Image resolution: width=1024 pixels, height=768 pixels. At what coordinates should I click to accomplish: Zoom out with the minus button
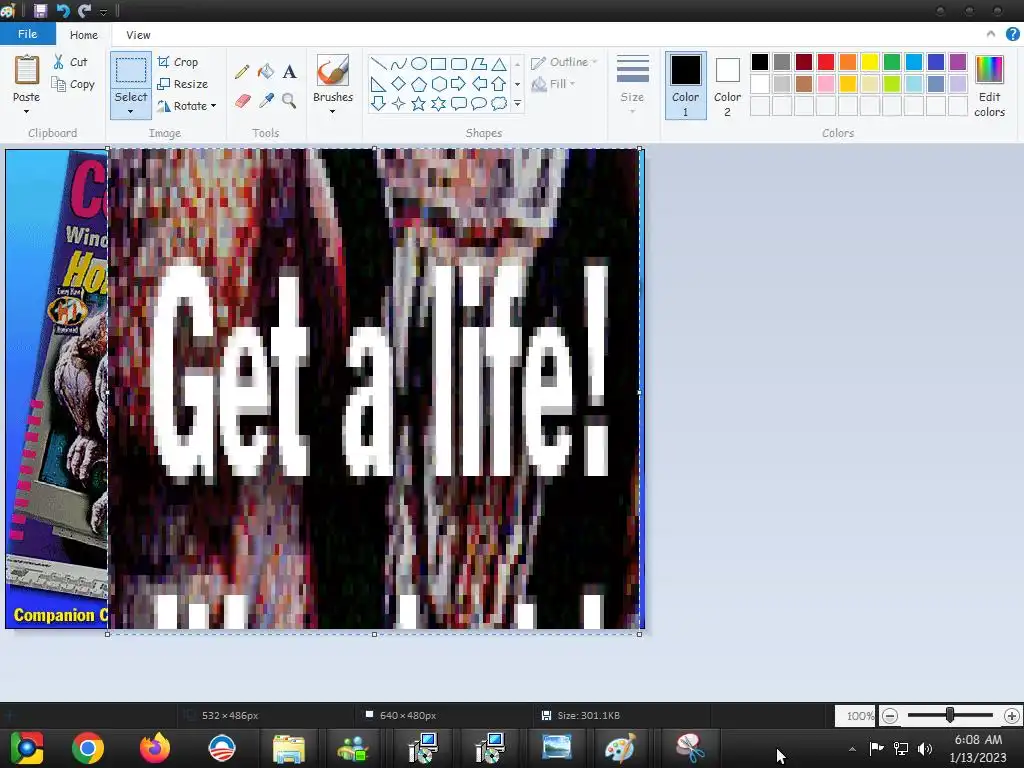click(x=889, y=716)
